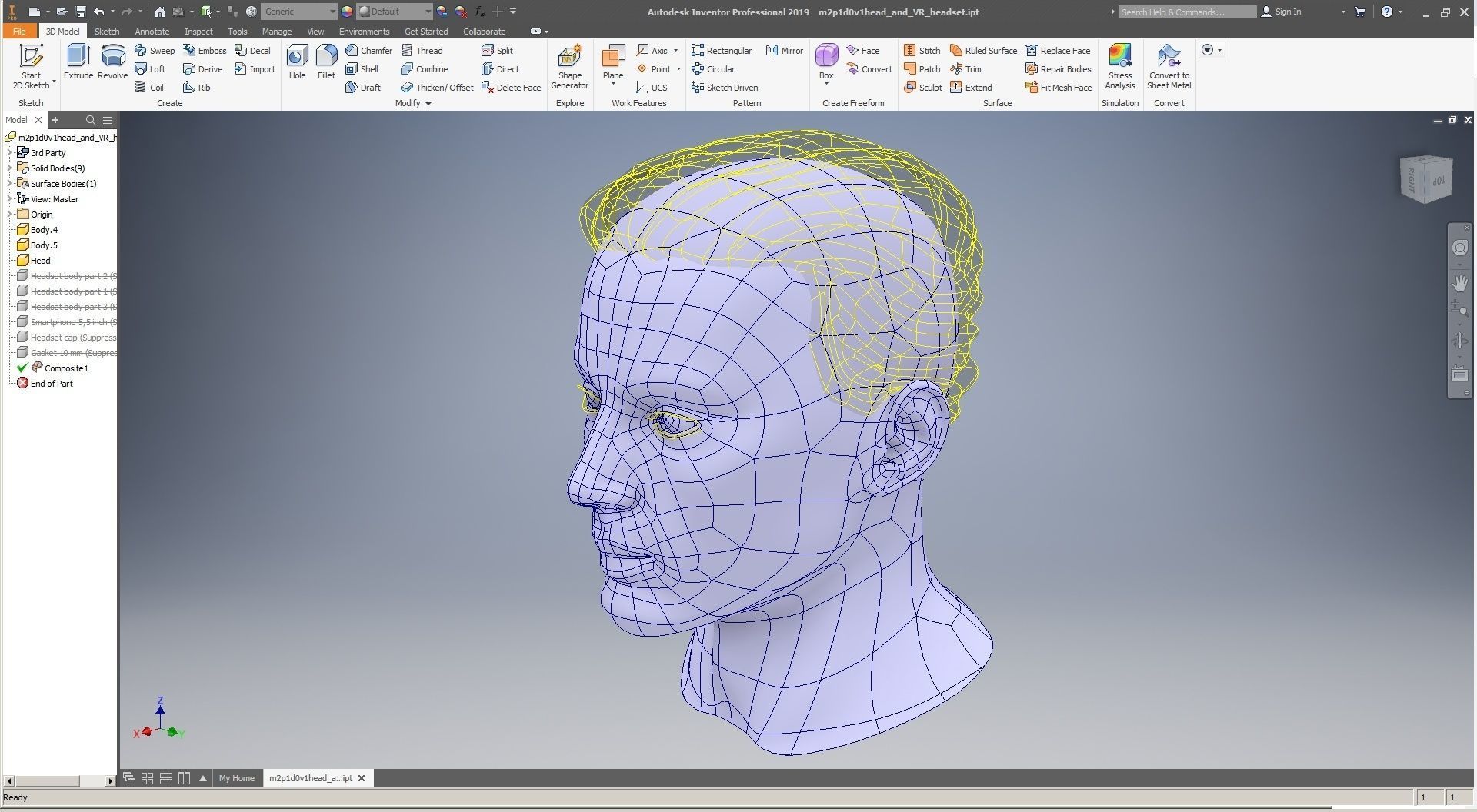Viewport: 1477px width, 812px height.
Task: Select Delete Face tool
Action: coord(512,88)
